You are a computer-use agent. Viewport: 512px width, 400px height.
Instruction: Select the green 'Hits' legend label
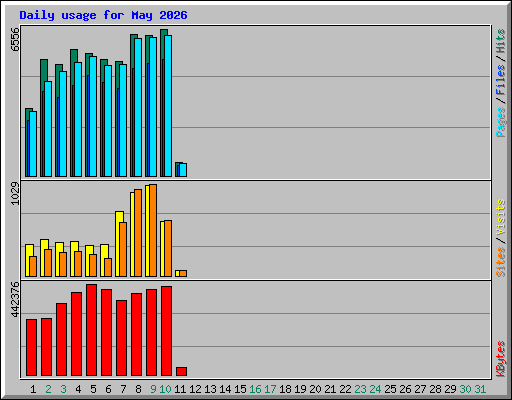(x=501, y=41)
